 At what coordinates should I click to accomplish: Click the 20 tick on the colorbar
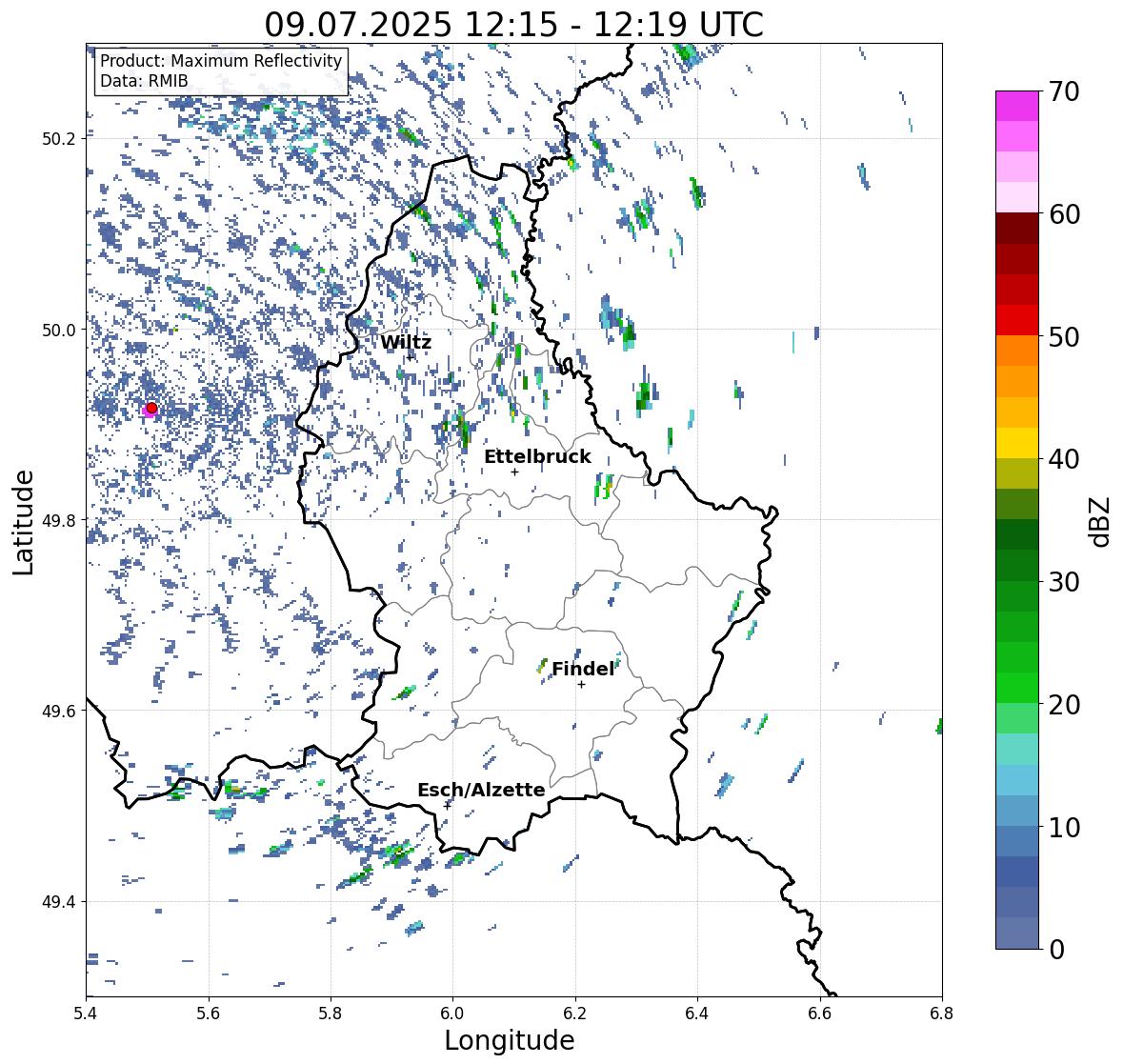coord(1064,704)
